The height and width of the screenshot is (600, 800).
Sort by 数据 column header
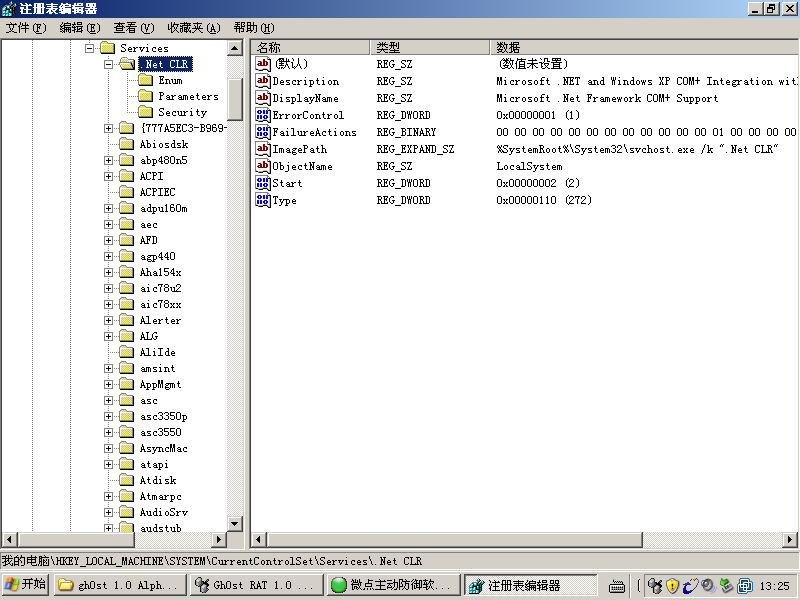click(x=644, y=47)
